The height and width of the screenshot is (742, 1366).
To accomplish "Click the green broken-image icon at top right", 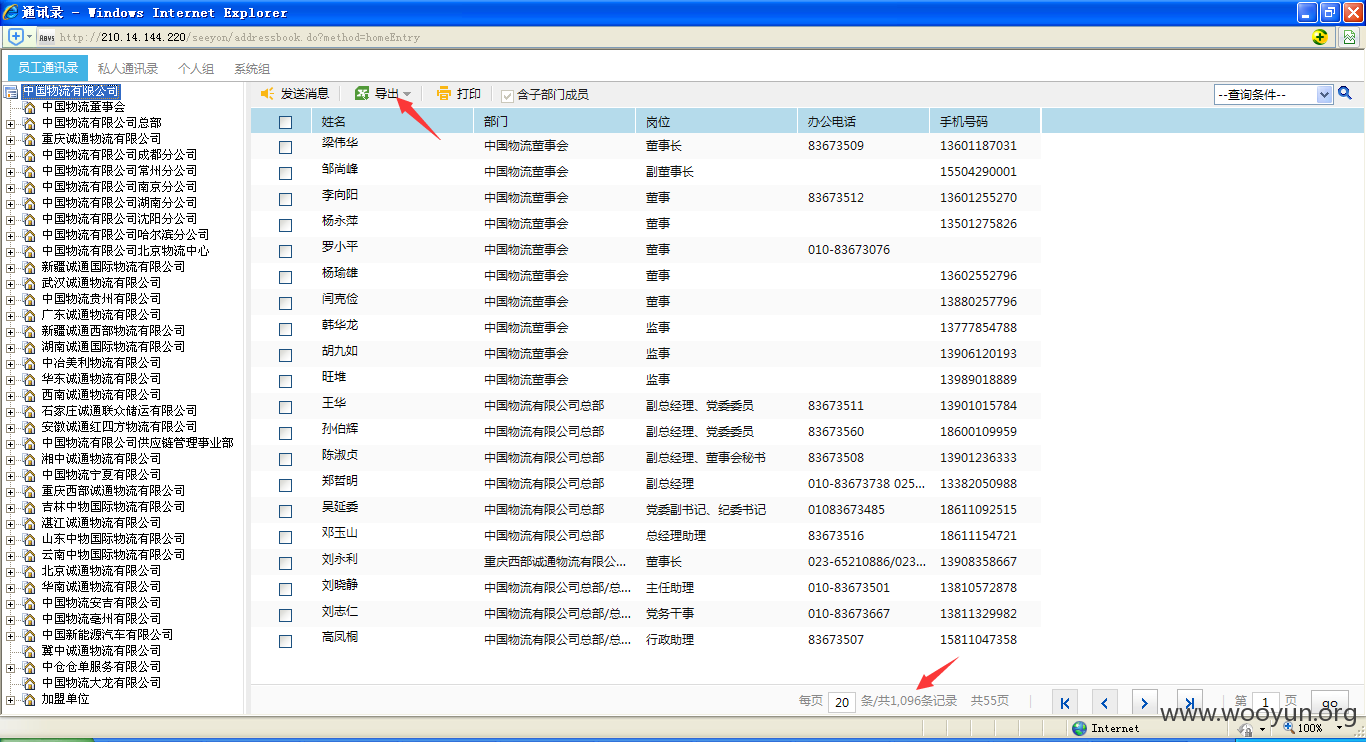I will pyautogui.click(x=1349, y=37).
